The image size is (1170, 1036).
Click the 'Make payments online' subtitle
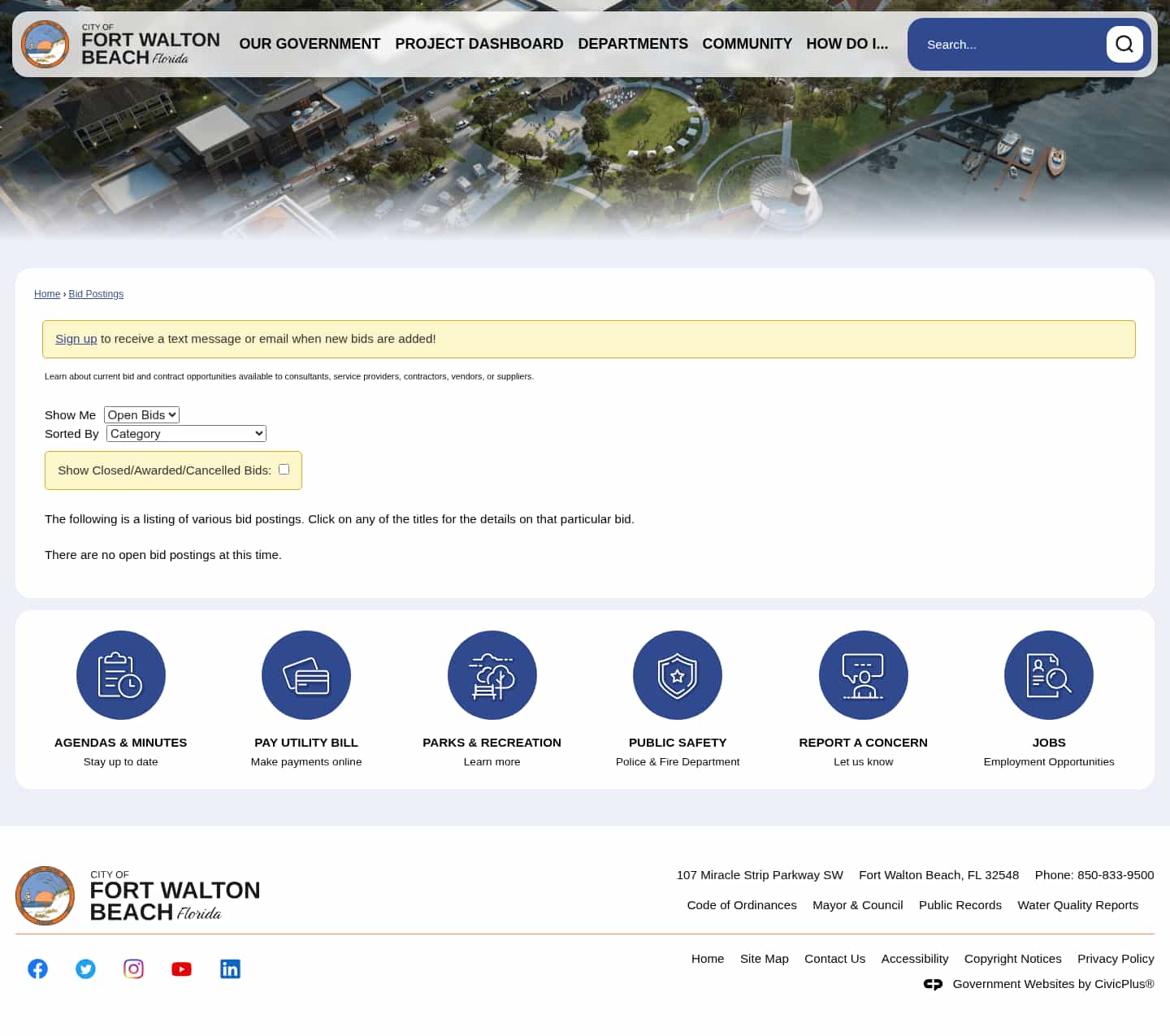coord(306,762)
